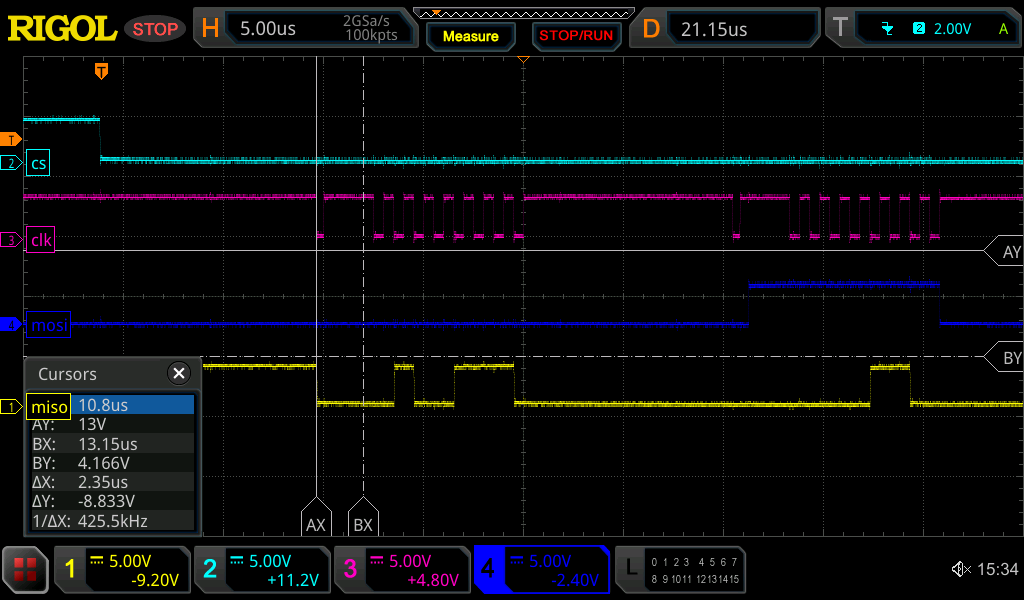Select the BY 4.166V cursor row
The height and width of the screenshot is (600, 1024).
click(112, 463)
